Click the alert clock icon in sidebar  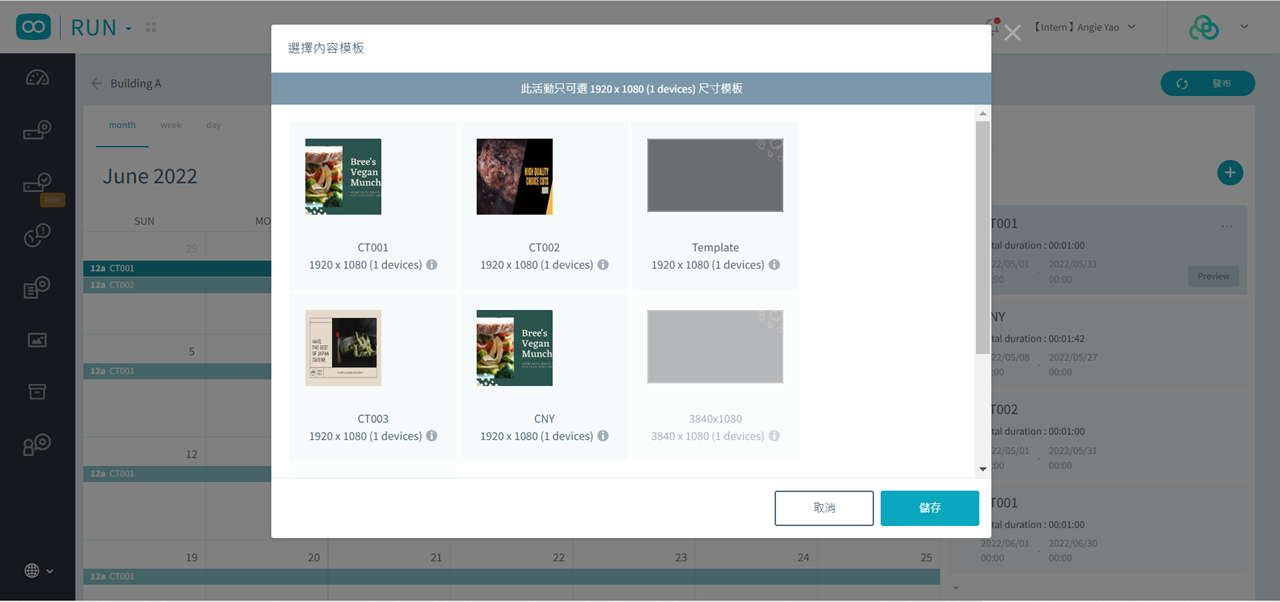(x=37, y=236)
